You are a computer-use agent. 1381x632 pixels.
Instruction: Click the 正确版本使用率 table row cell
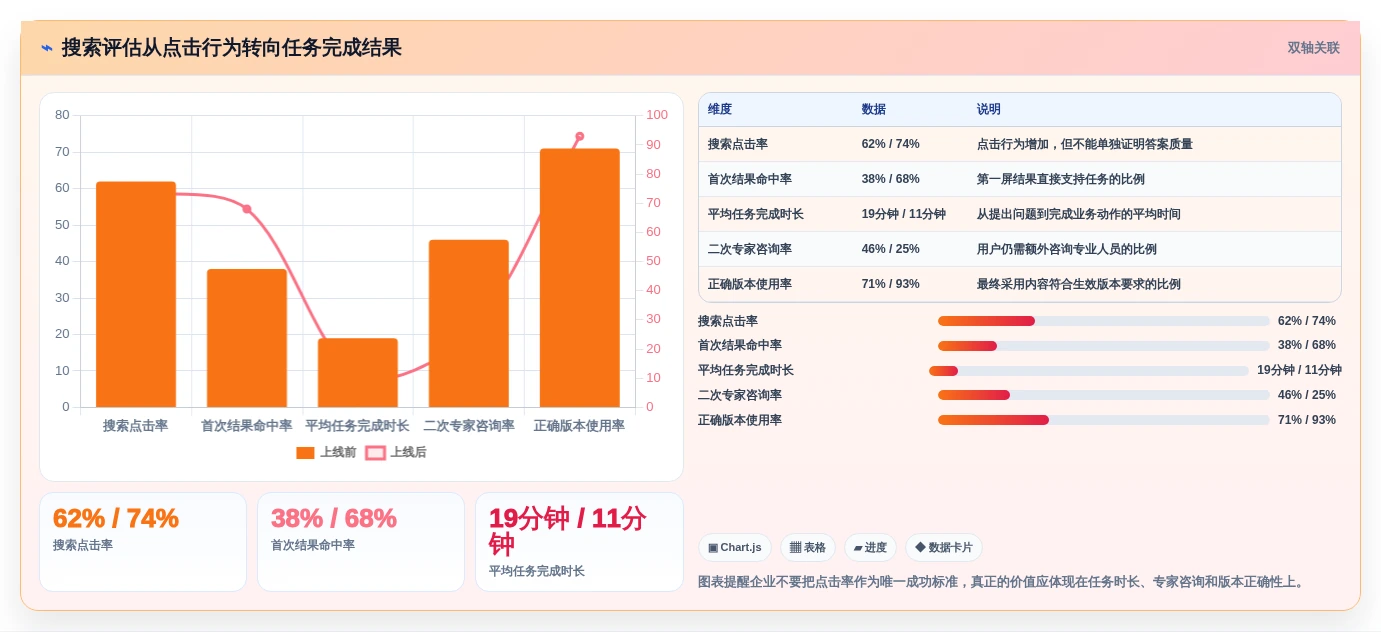[x=750, y=285]
